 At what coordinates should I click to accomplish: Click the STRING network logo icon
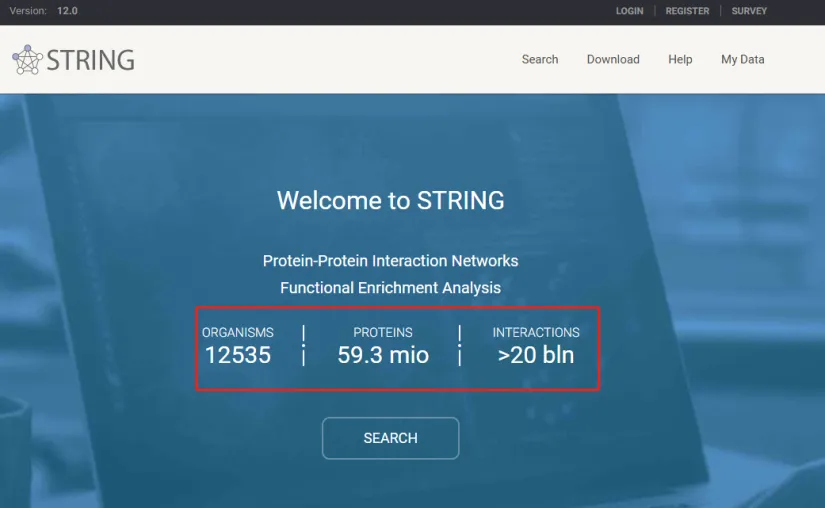click(x=27, y=59)
